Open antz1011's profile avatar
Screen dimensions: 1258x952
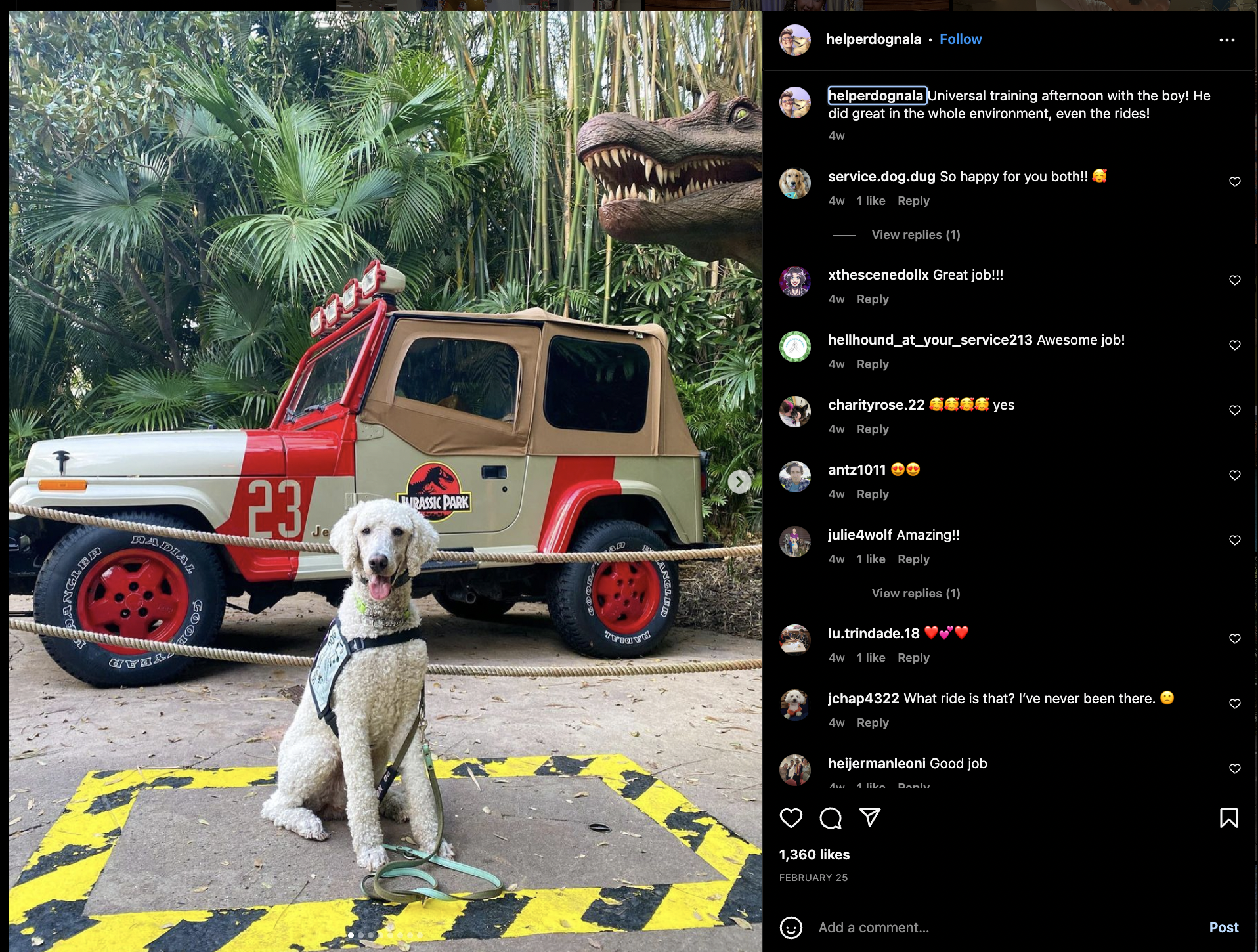coord(795,477)
